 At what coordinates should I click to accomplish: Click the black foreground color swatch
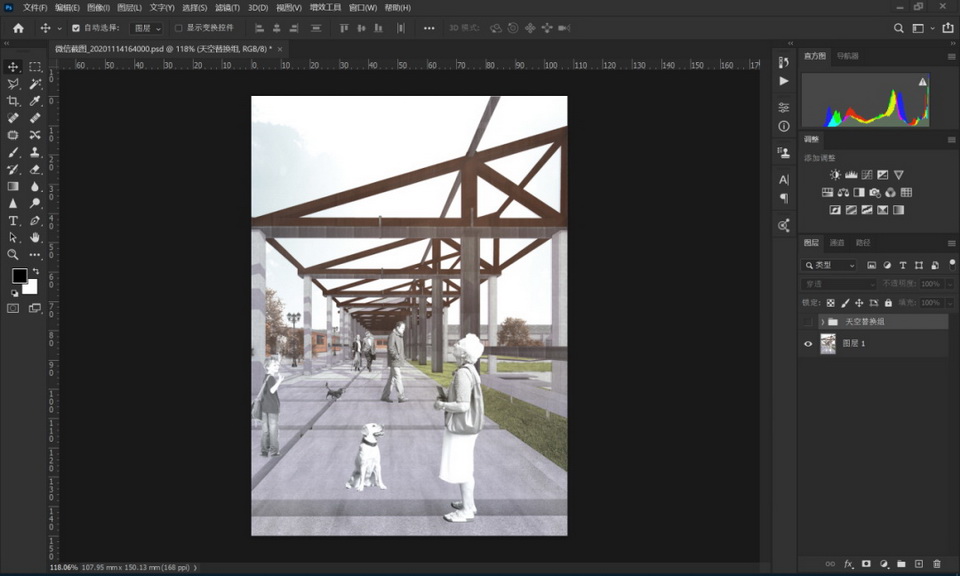click(19, 276)
